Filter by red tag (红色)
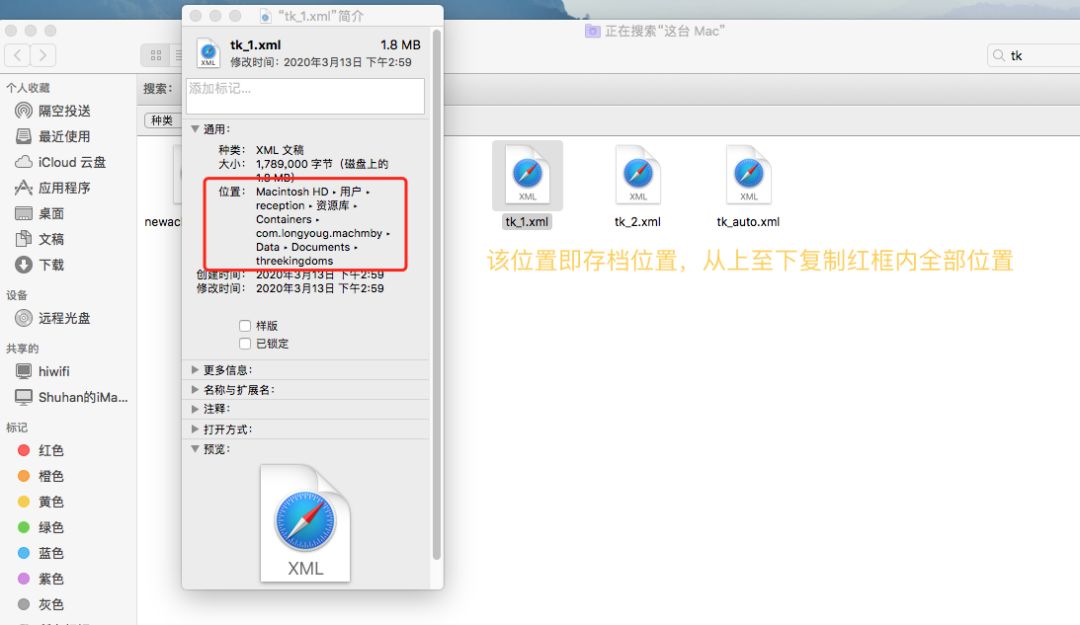Image resolution: width=1080 pixels, height=625 pixels. (40, 450)
